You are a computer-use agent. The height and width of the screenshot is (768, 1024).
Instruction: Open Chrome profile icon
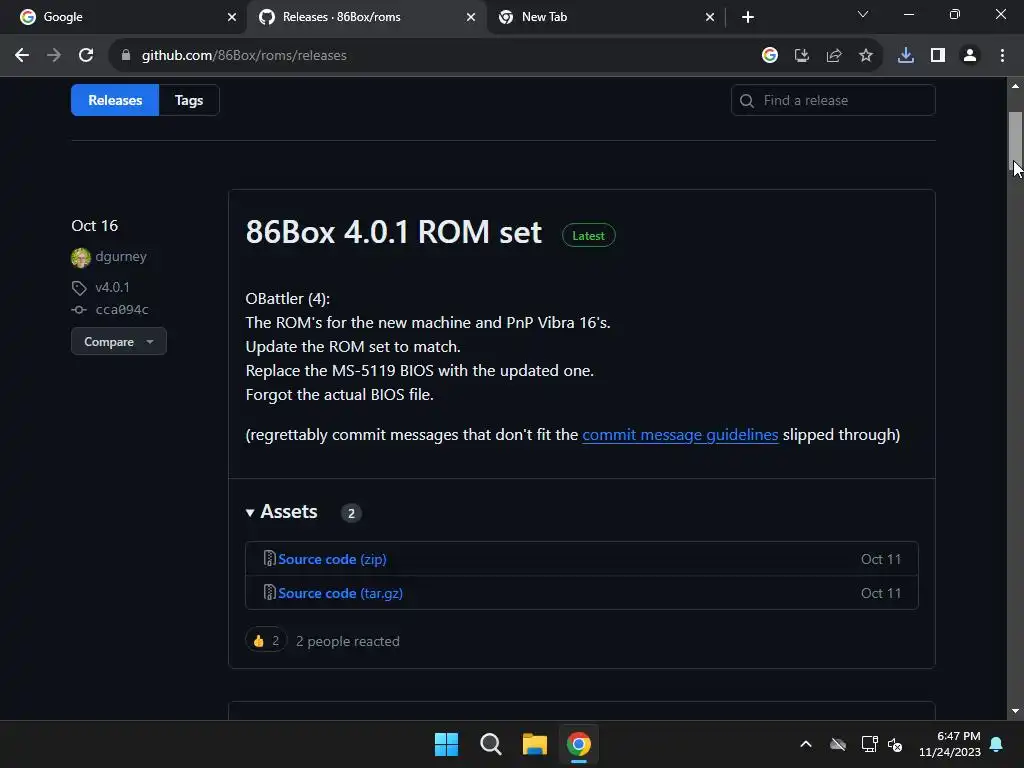click(x=970, y=56)
